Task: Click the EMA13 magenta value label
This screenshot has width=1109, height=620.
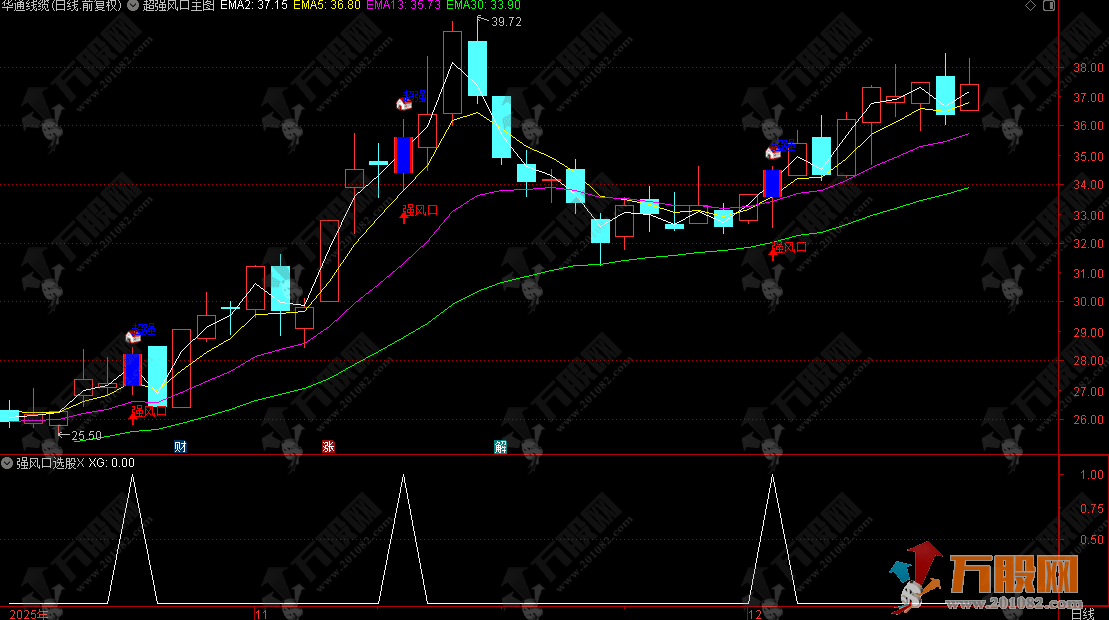Action: pyautogui.click(x=413, y=6)
